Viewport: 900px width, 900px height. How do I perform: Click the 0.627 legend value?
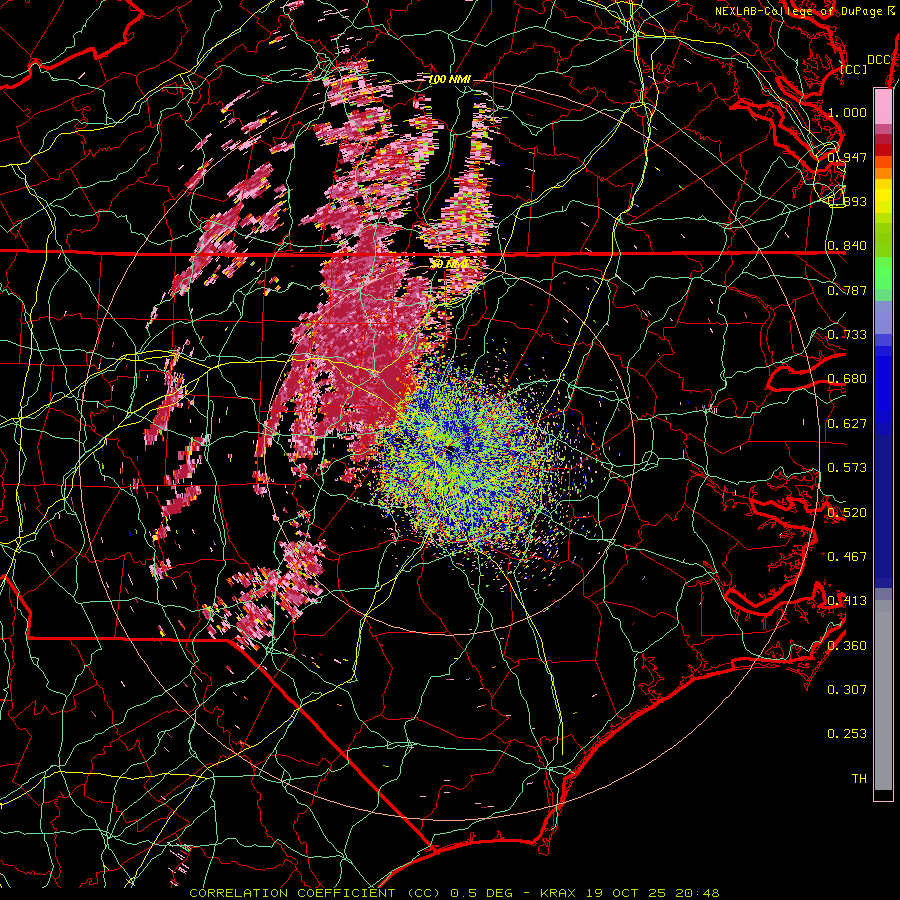pos(847,424)
